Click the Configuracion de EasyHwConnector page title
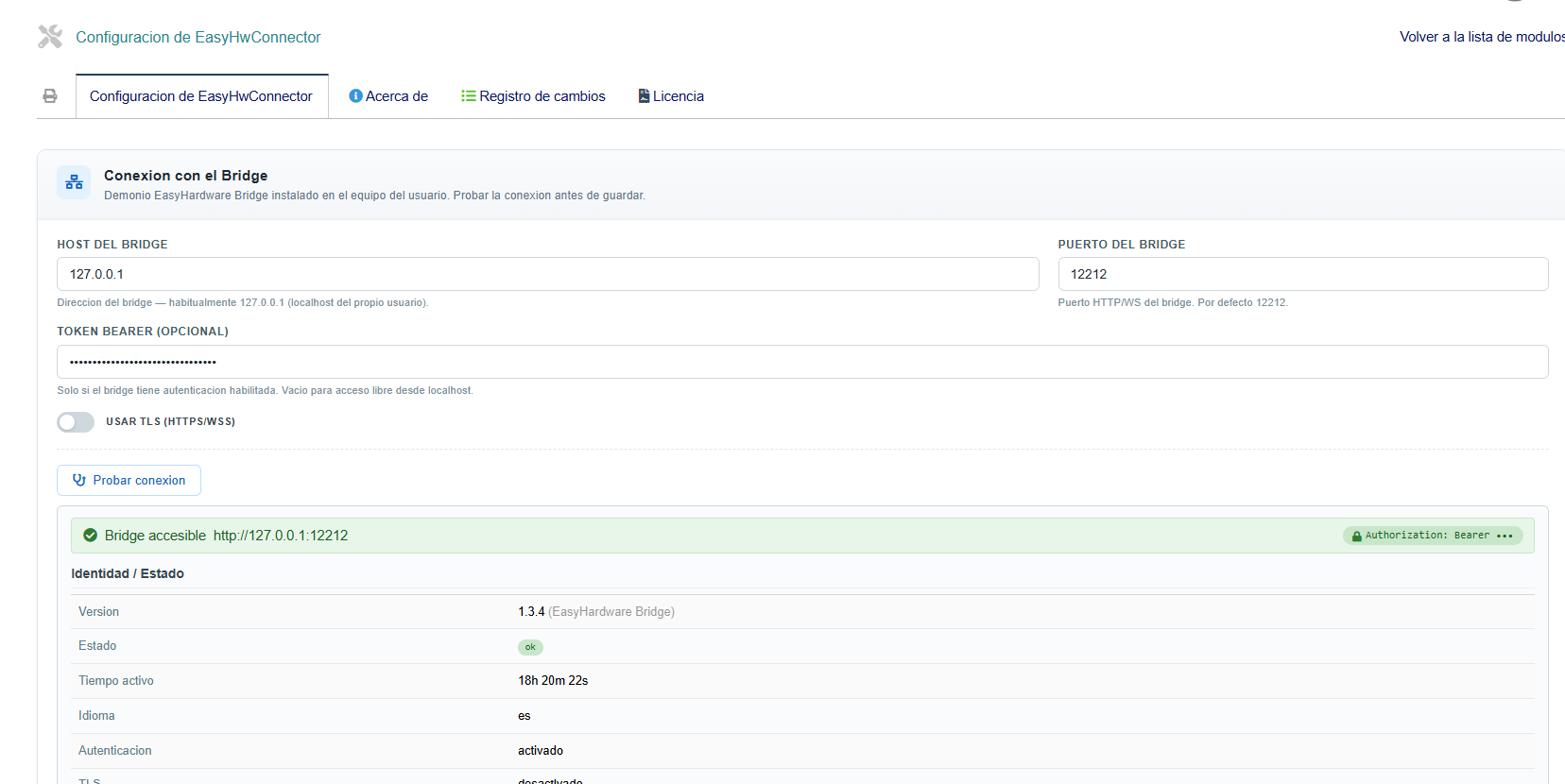Image resolution: width=1565 pixels, height=784 pixels. (x=198, y=37)
